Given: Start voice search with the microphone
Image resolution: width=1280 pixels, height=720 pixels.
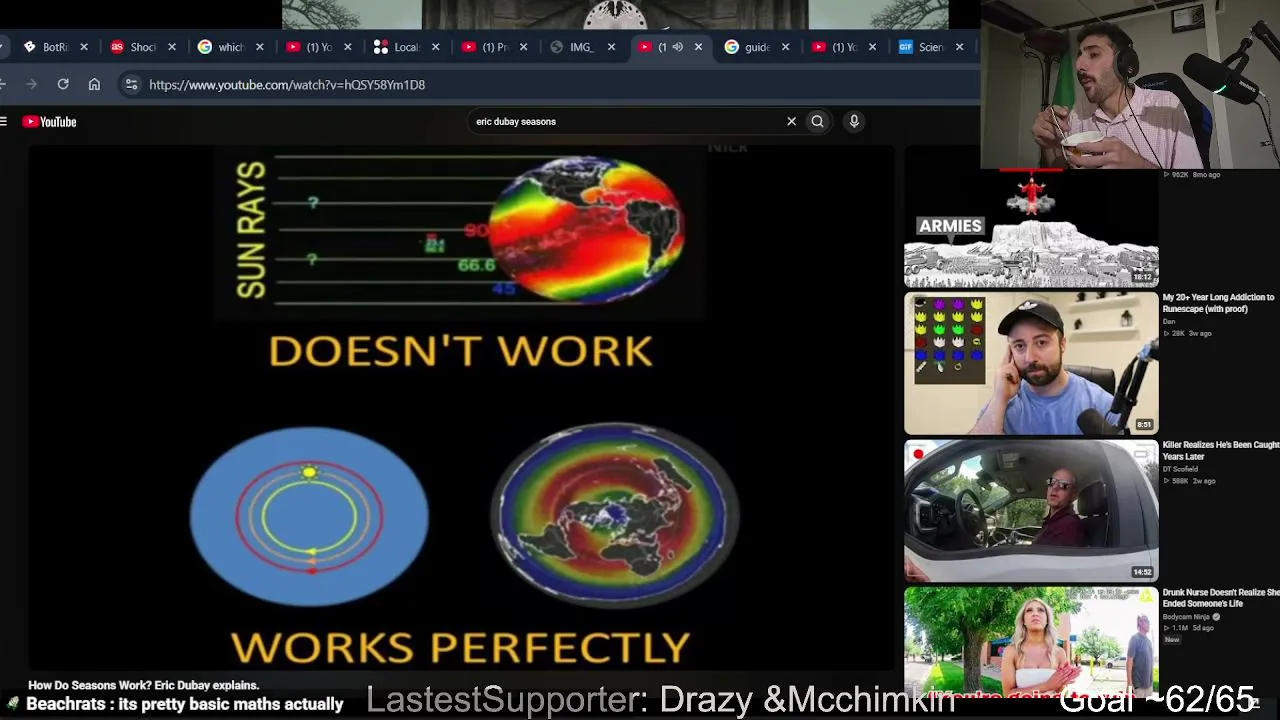Looking at the screenshot, I should coord(854,122).
